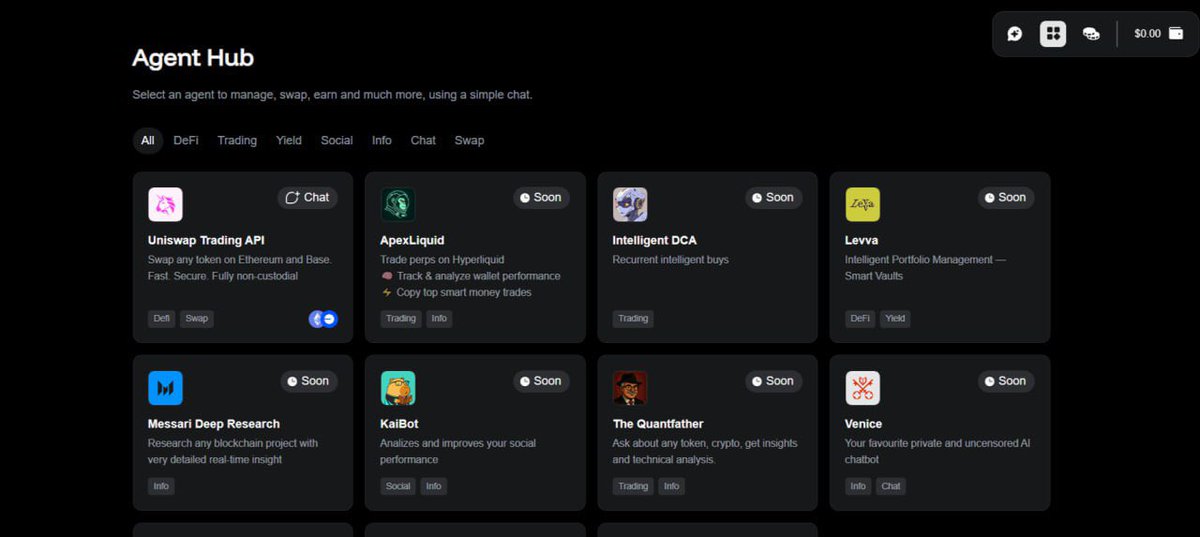Show Social agents tab
The width and height of the screenshot is (1200, 537).
coord(337,140)
